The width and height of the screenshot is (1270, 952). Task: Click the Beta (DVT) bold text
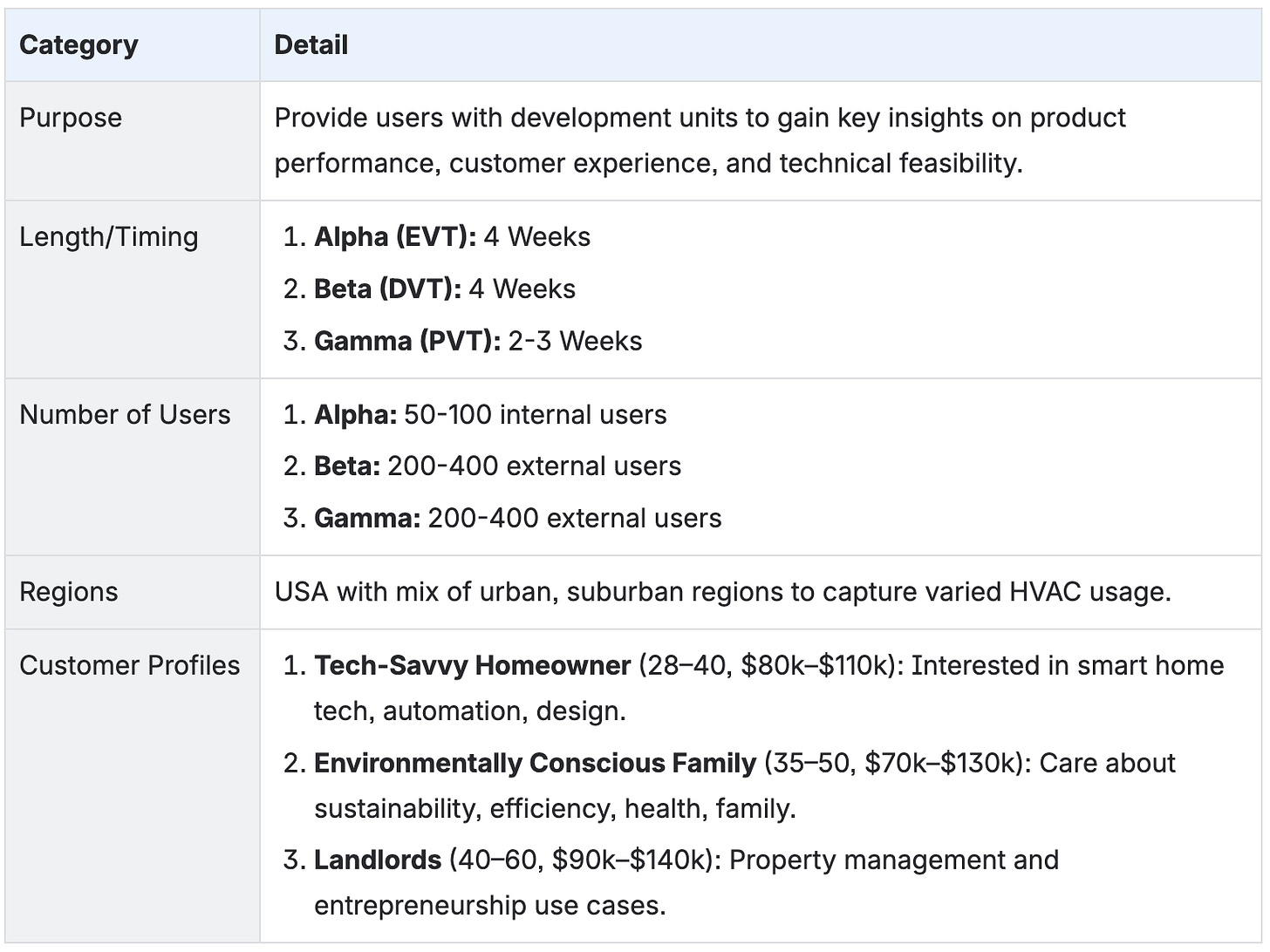[387, 289]
